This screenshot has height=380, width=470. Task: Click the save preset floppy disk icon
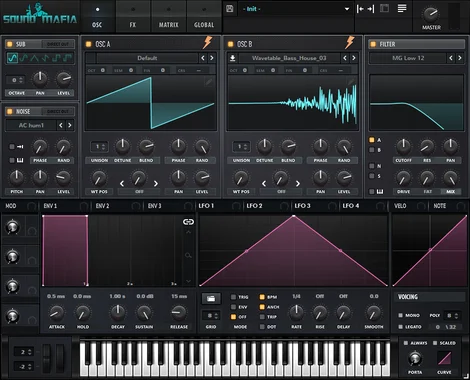(230, 9)
